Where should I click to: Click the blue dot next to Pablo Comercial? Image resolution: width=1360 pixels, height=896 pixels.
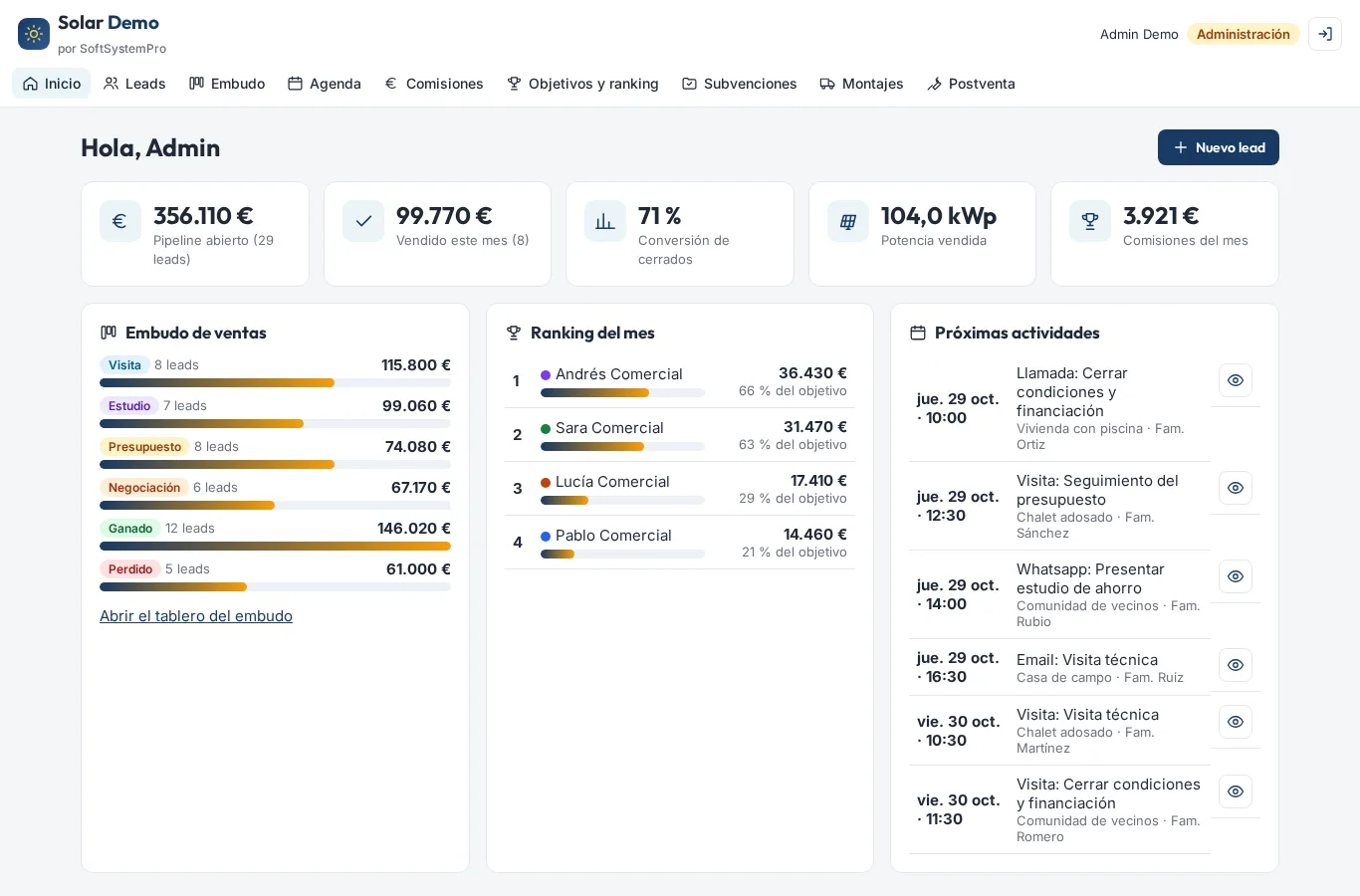[546, 537]
